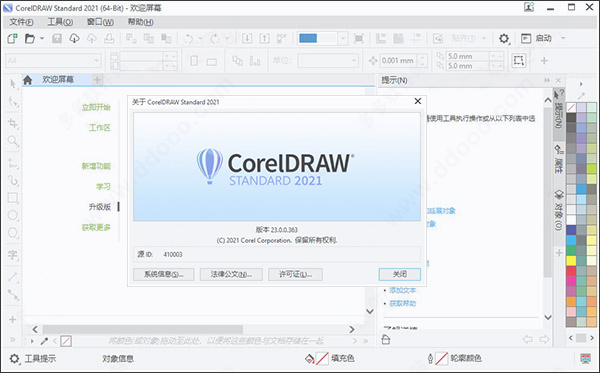Click the lock icon below hints panel

tap(386, 339)
